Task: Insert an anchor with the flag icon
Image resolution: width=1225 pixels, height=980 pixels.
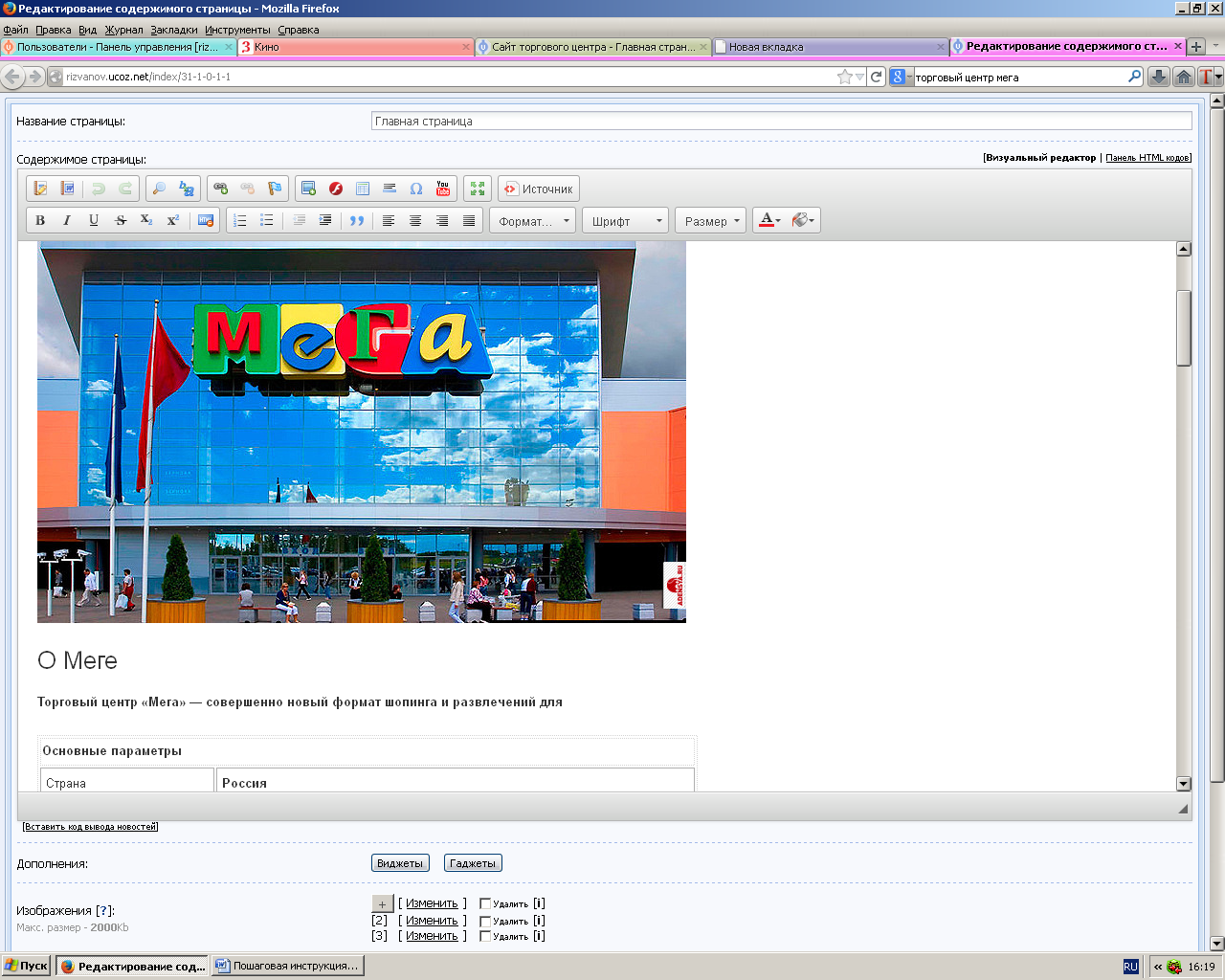Action: [x=274, y=189]
